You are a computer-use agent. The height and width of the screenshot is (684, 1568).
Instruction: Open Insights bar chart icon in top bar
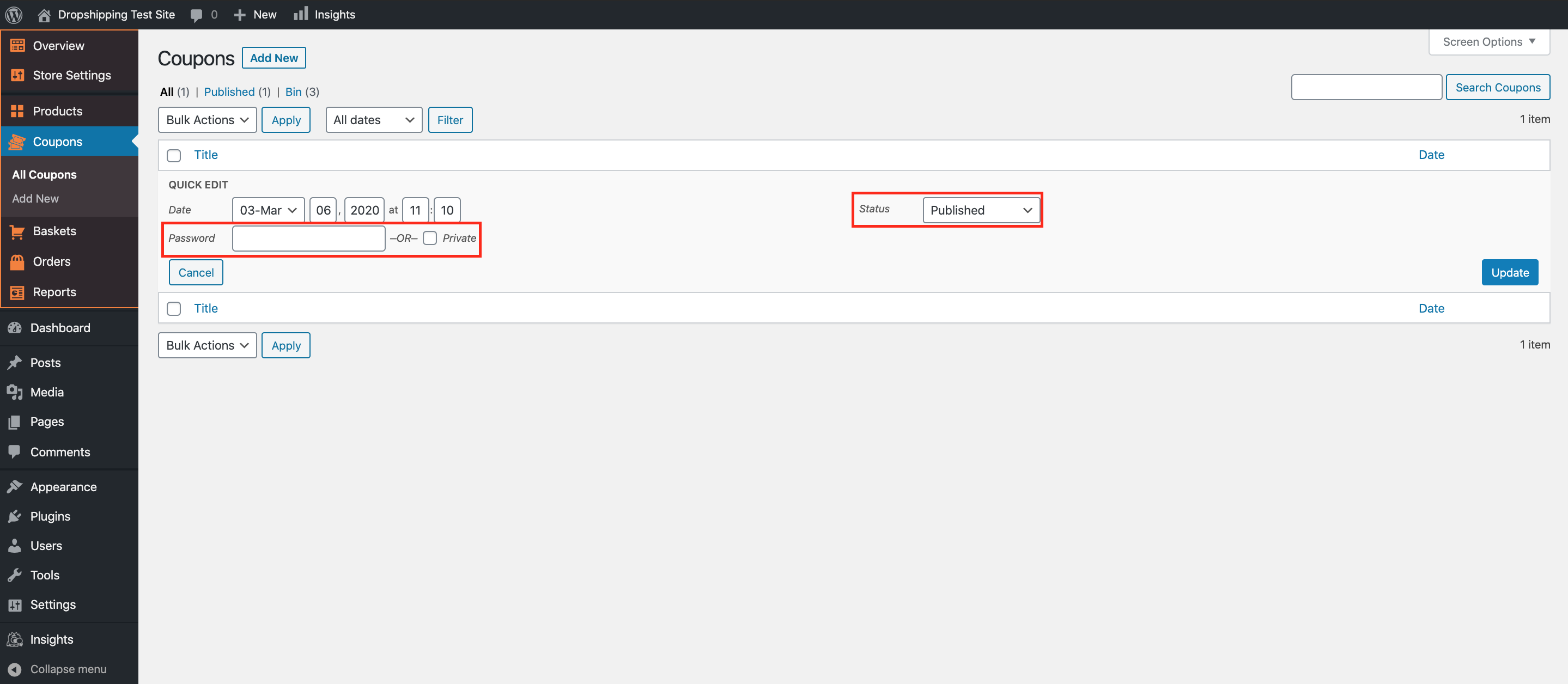click(301, 14)
